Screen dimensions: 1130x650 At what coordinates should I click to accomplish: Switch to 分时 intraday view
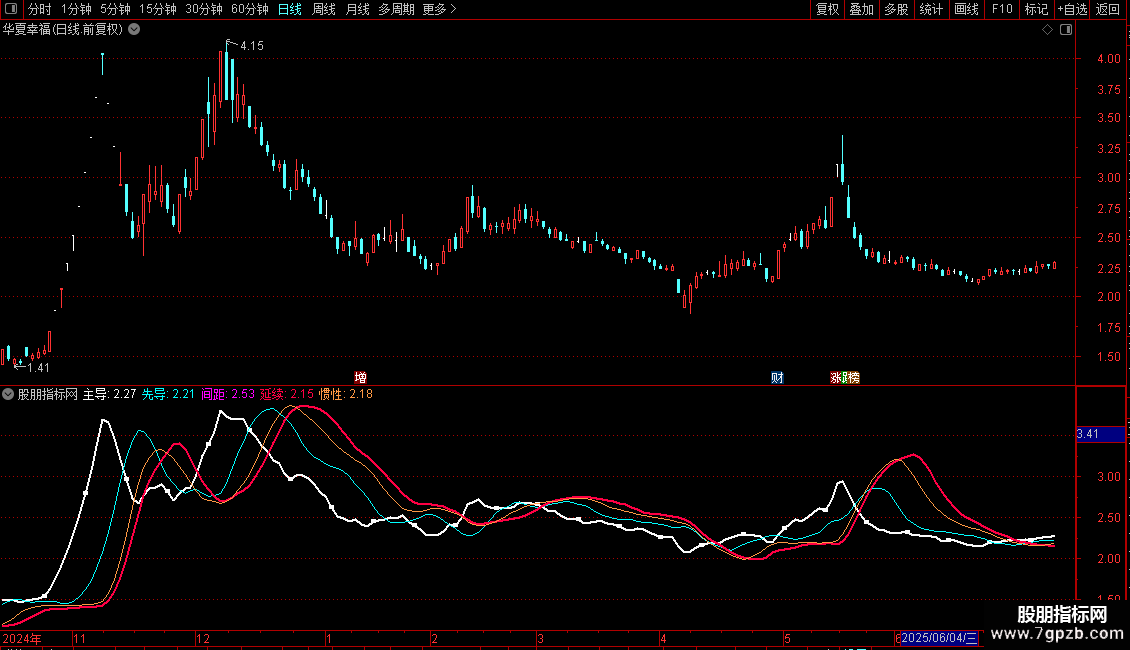coord(40,9)
